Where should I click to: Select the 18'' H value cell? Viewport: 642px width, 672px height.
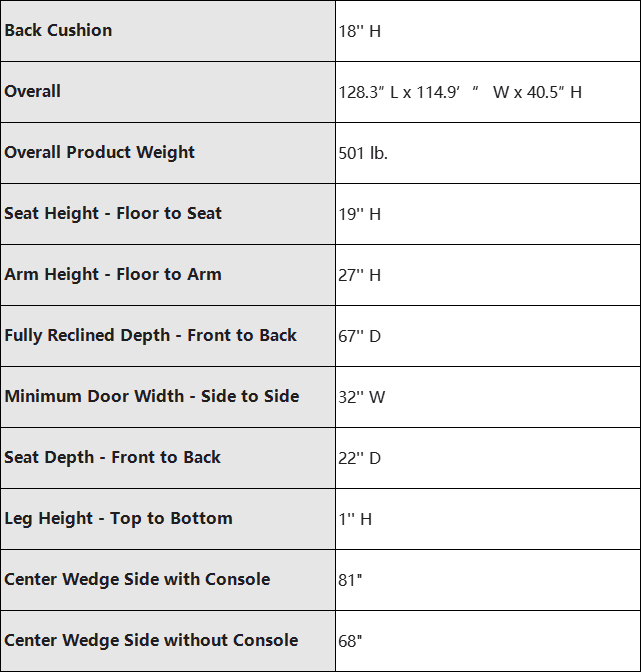488,31
